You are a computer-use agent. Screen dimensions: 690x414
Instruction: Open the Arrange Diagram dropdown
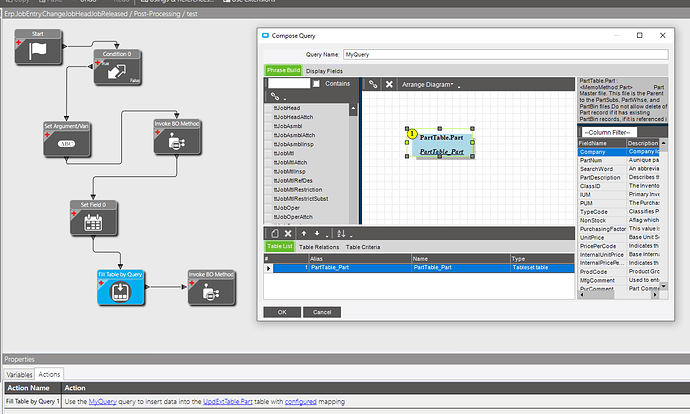[x=428, y=85]
